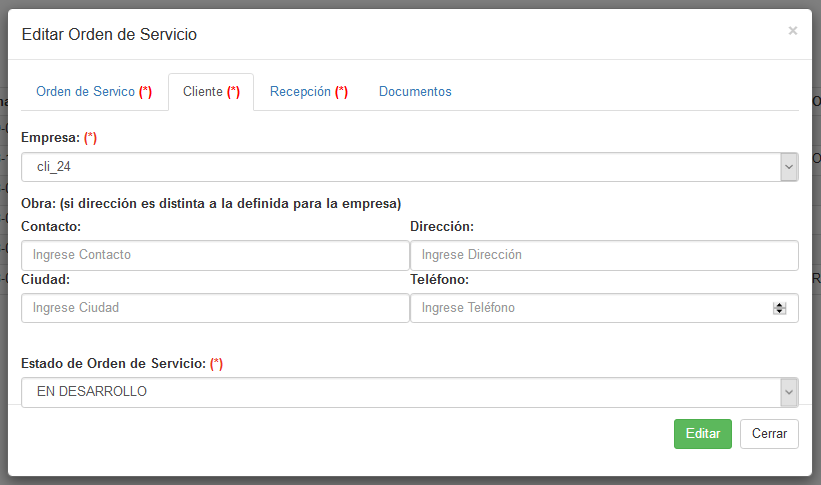Click into the Ingrese Dirección field
The height and width of the screenshot is (485, 821).
[x=604, y=255]
